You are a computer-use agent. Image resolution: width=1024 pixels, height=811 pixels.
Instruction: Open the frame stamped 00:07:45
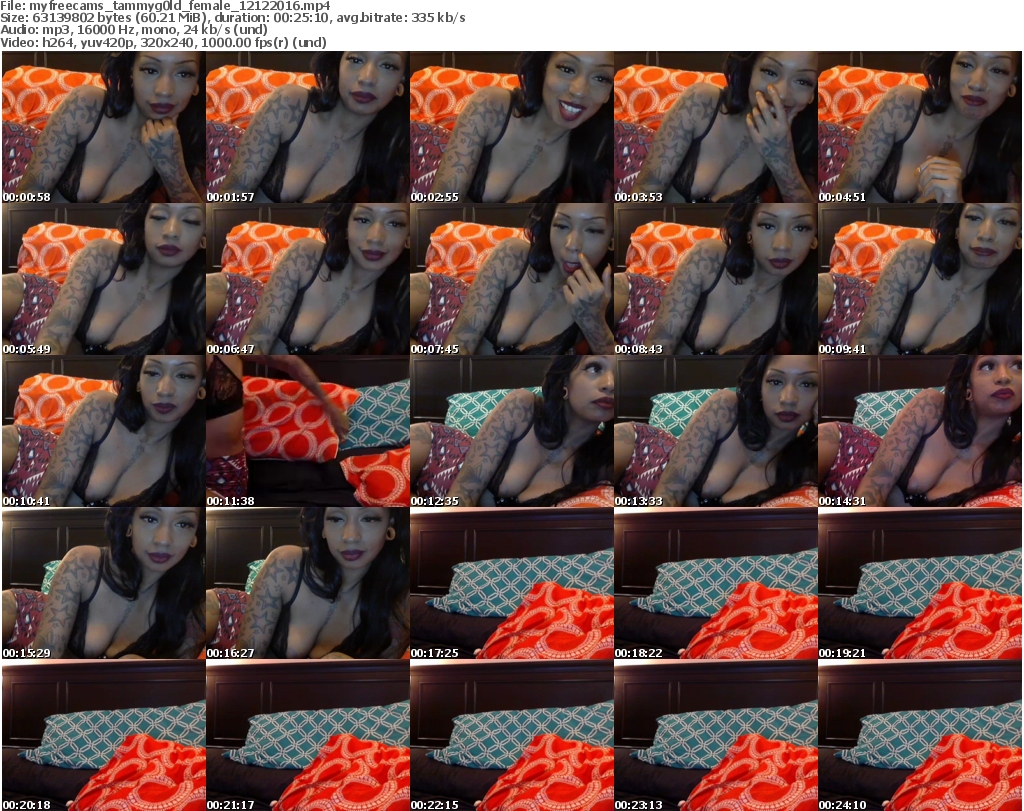point(511,279)
